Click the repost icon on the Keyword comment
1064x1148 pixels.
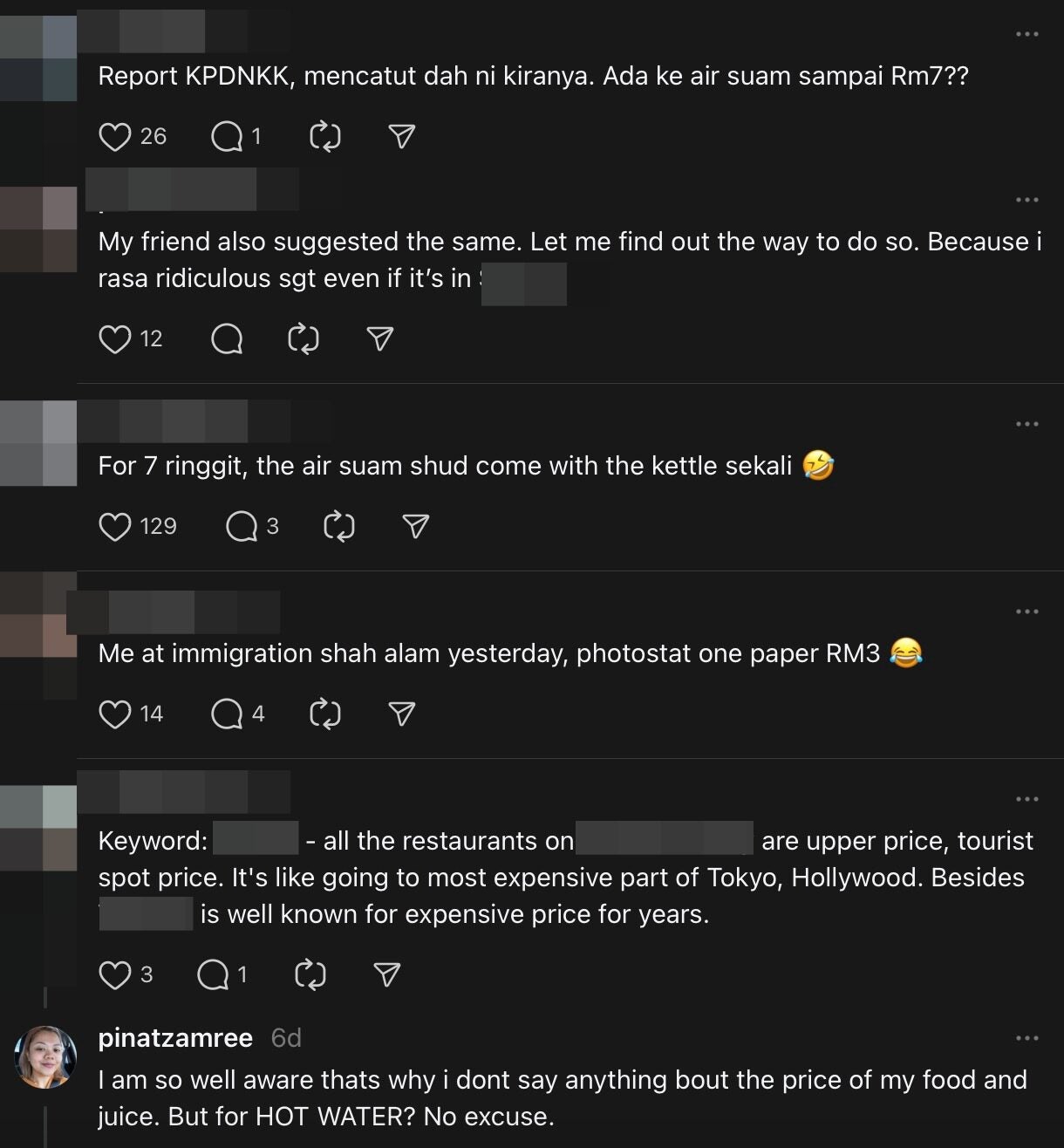pyautogui.click(x=310, y=974)
